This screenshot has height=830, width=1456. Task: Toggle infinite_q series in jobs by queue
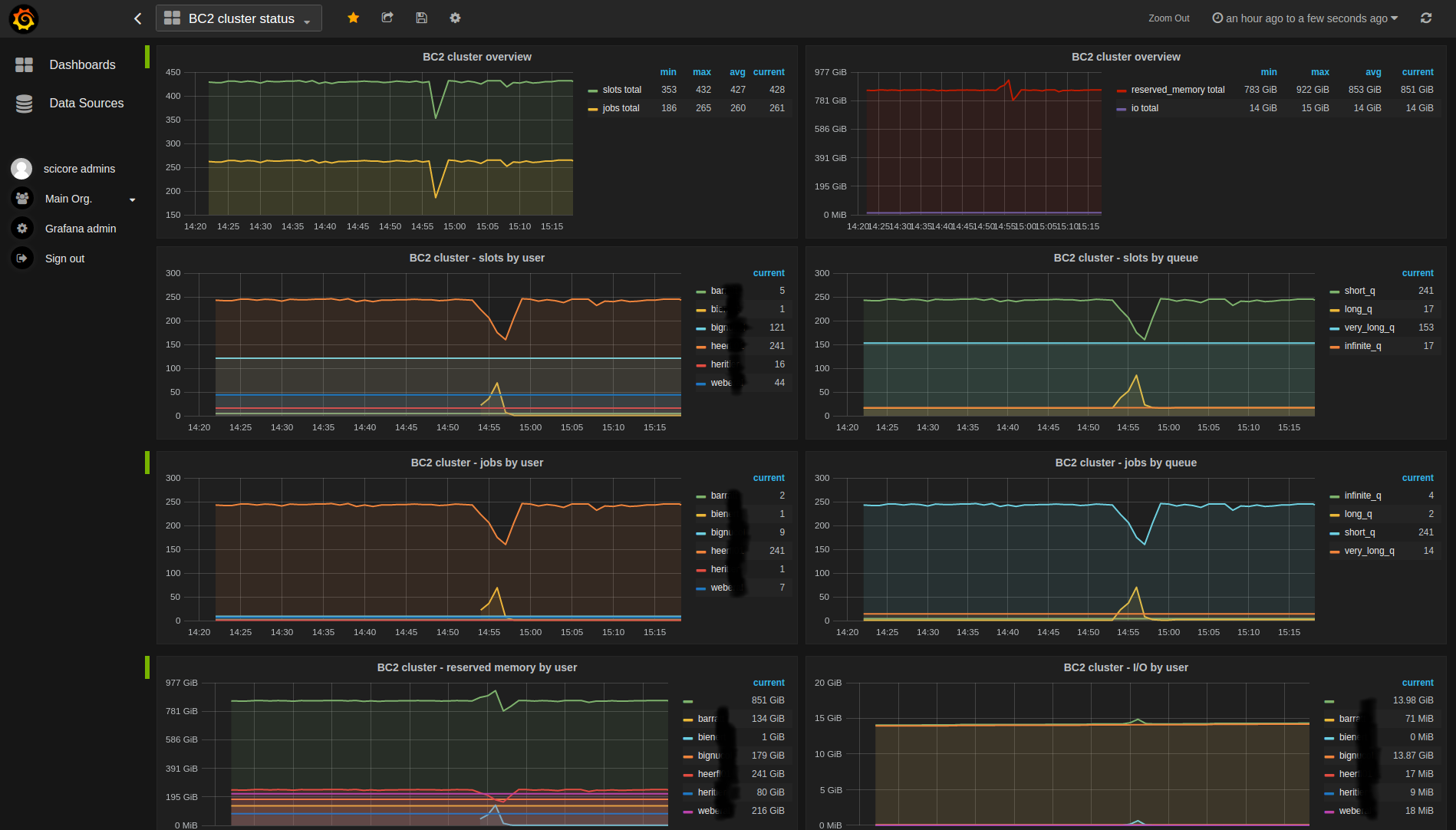click(x=1362, y=496)
